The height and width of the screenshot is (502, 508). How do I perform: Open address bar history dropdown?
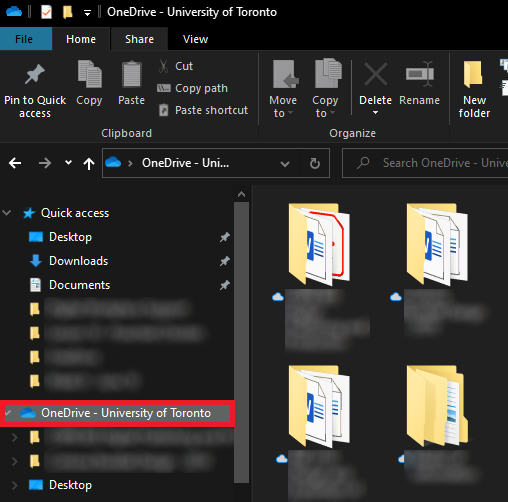[285, 164]
